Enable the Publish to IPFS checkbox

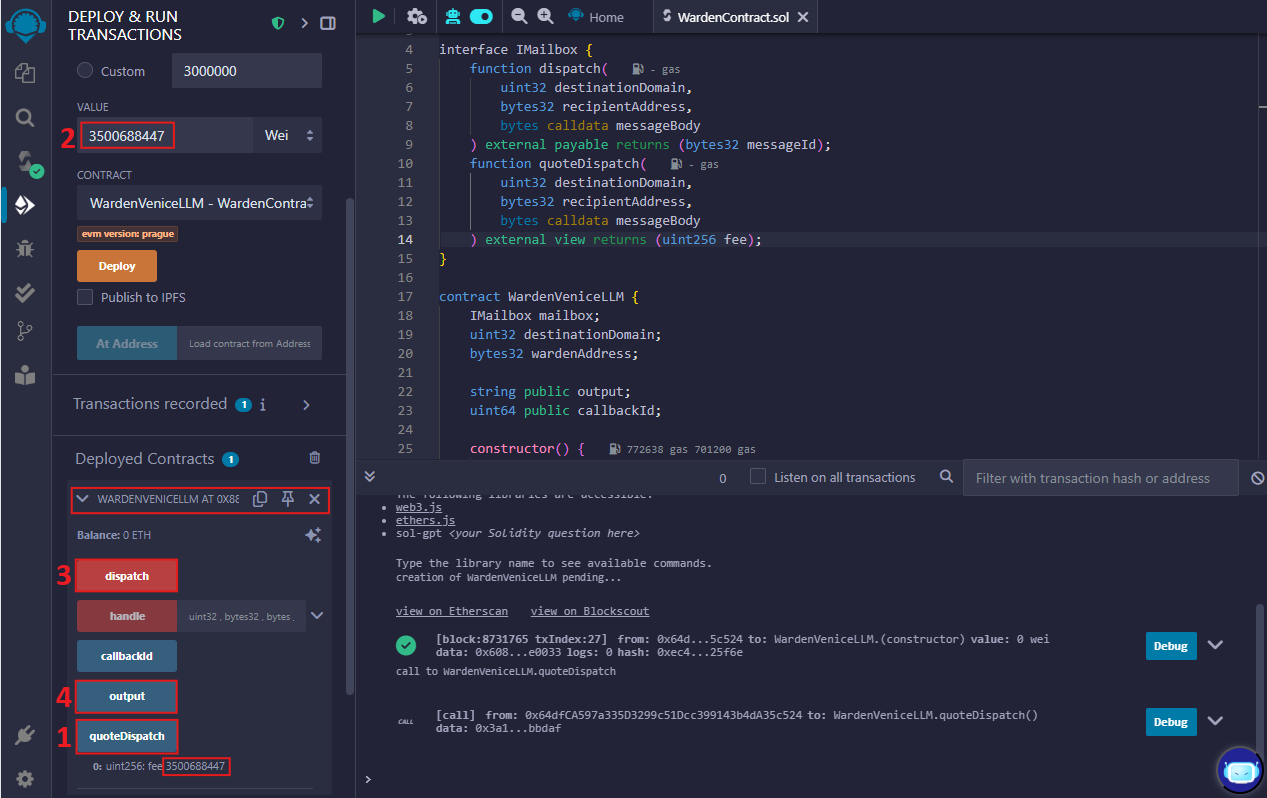coord(85,297)
